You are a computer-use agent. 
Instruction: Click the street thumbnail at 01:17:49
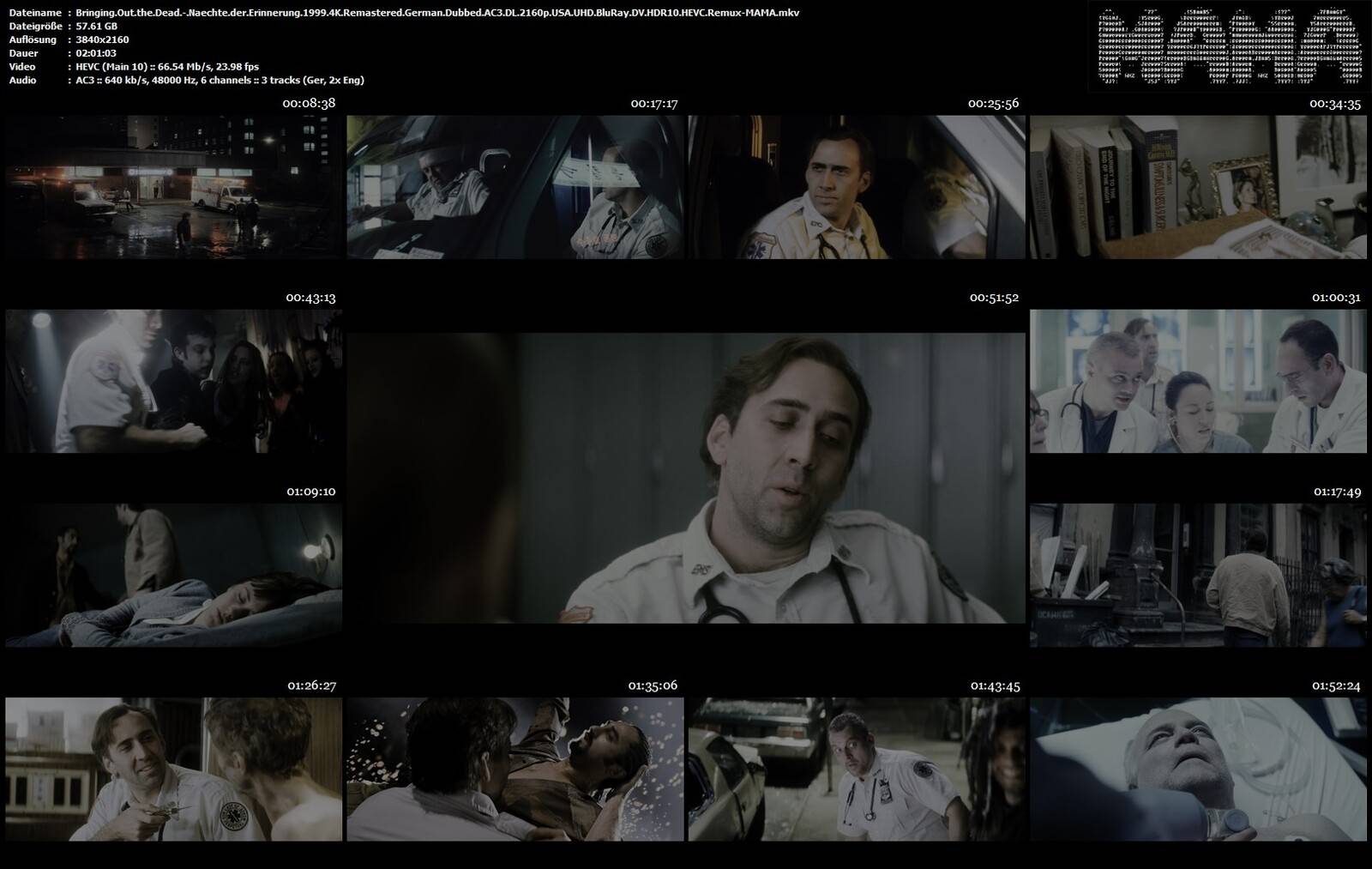tap(1198, 576)
